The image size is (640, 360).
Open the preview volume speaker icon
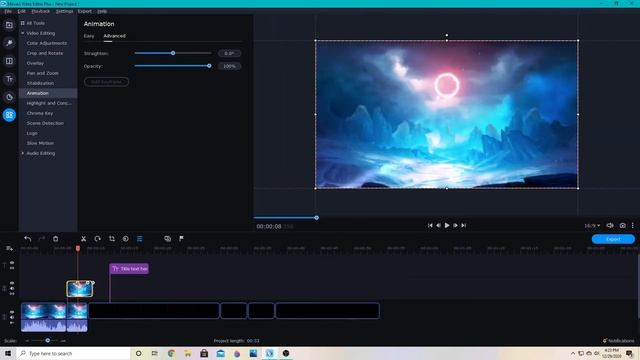click(610, 225)
